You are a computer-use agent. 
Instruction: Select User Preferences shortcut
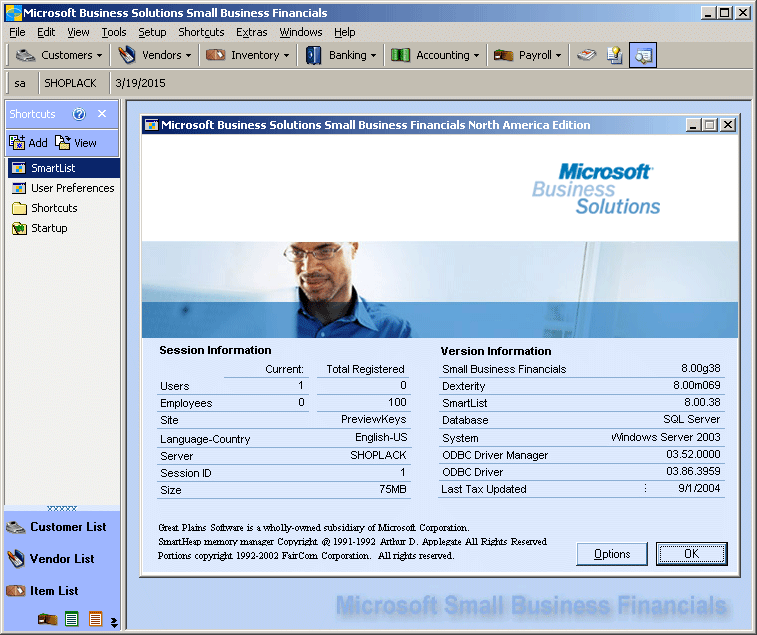[x=64, y=188]
